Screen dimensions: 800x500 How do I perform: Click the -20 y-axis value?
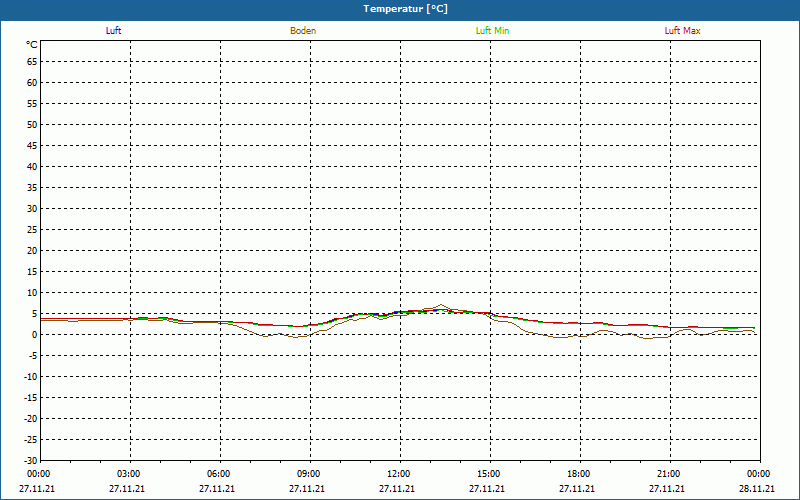tap(31, 419)
